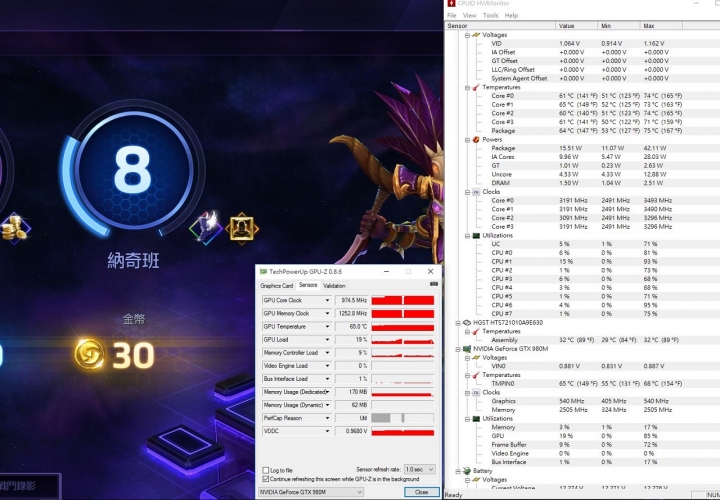720x500 pixels.
Task: Open the PerfCap Reason dropdown
Action: (x=327, y=418)
